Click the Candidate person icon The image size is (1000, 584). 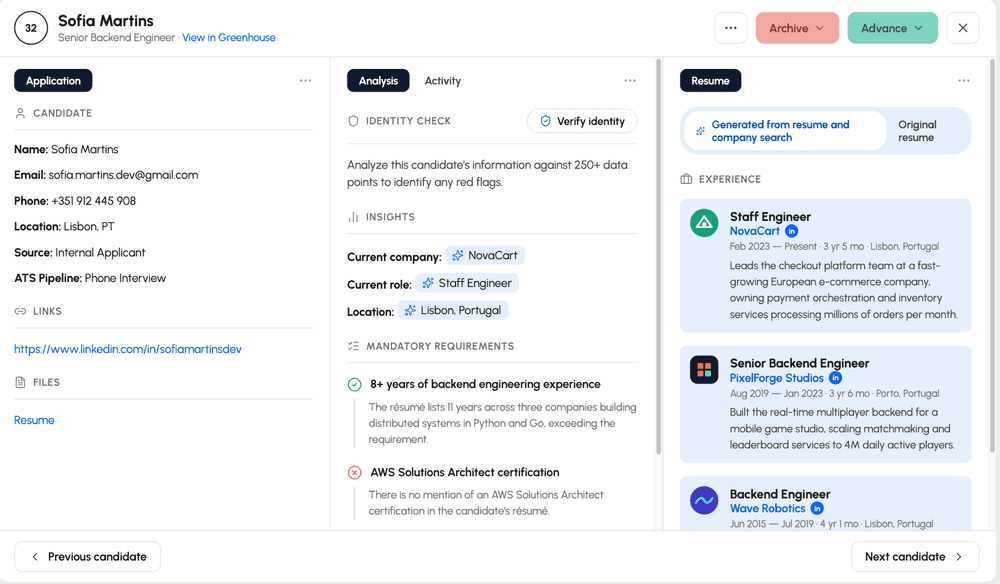click(20, 113)
